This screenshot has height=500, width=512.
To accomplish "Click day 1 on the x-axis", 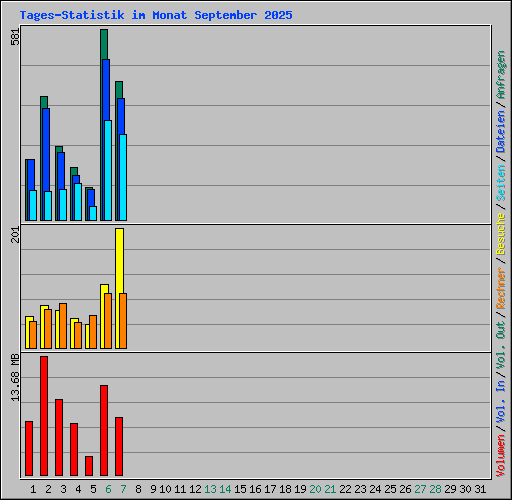I will (x=33, y=489).
